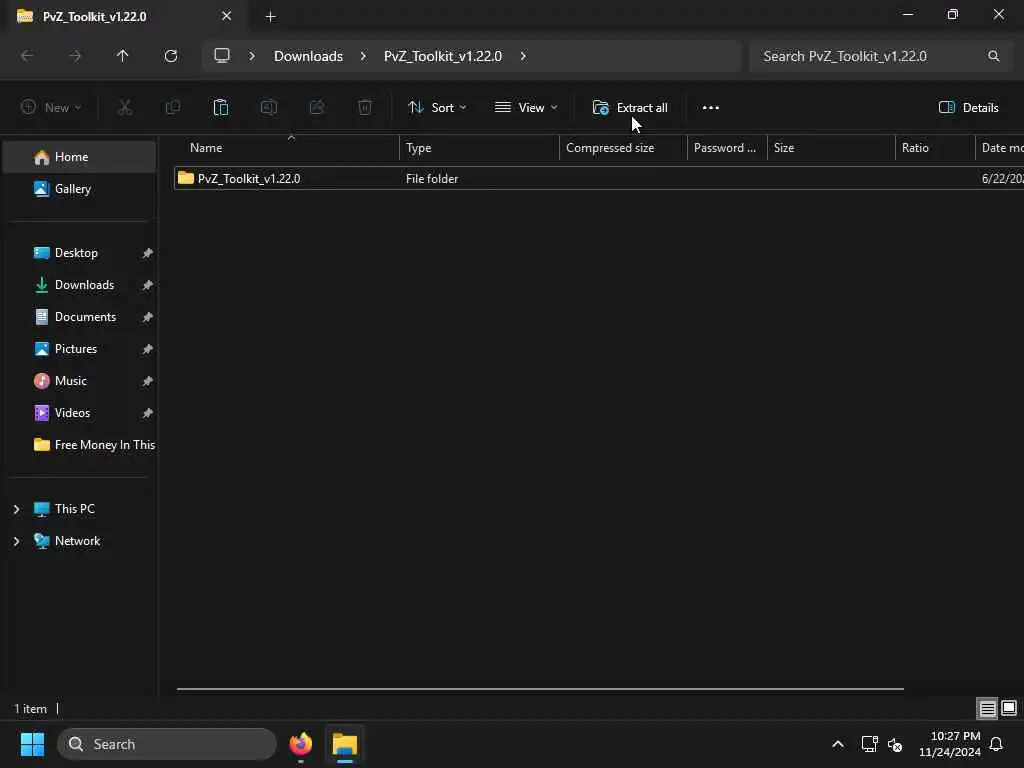Screen dimensions: 1024x768
Task: Switch to large thumbnails view icon
Action: [1009, 708]
